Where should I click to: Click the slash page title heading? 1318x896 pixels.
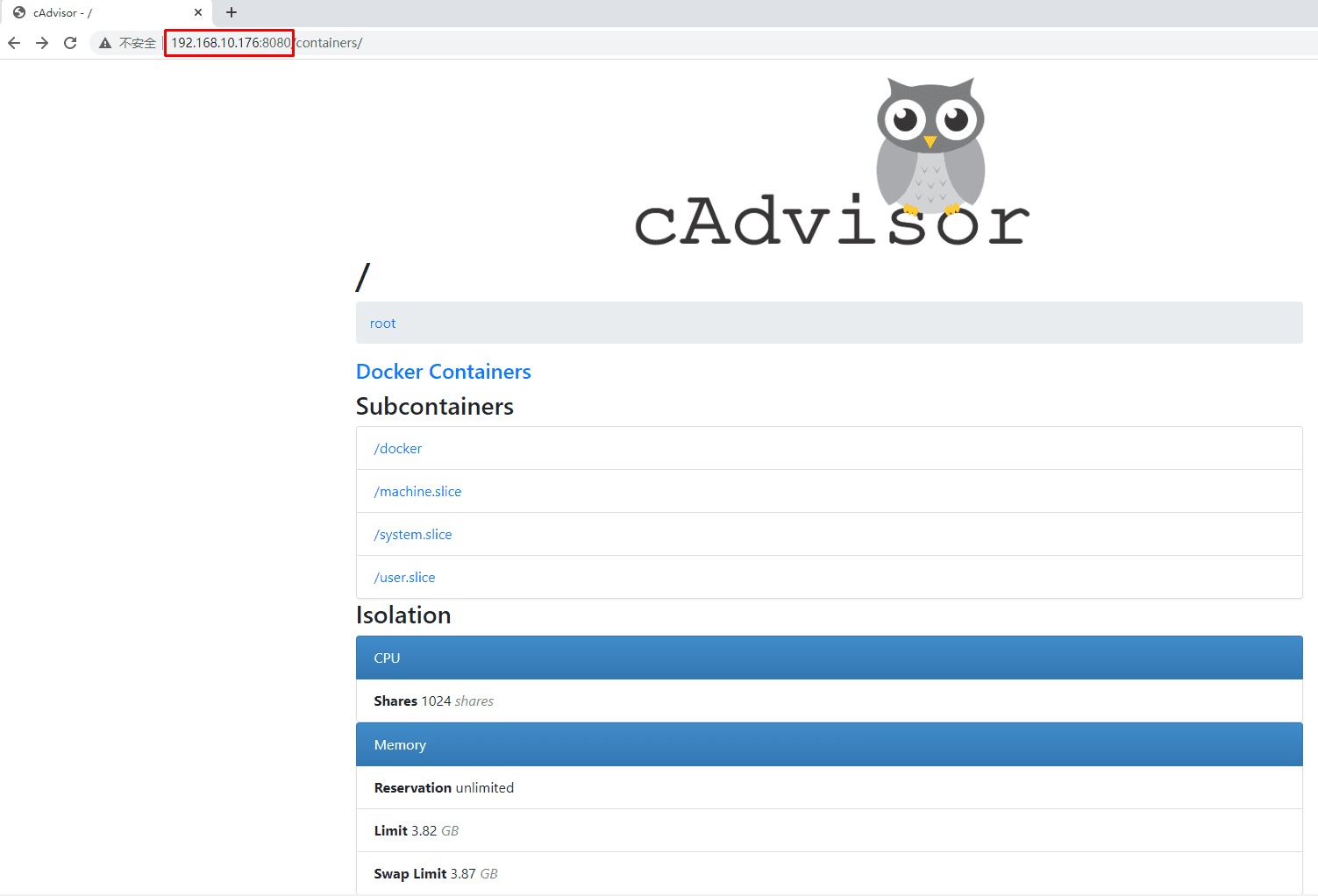(363, 277)
